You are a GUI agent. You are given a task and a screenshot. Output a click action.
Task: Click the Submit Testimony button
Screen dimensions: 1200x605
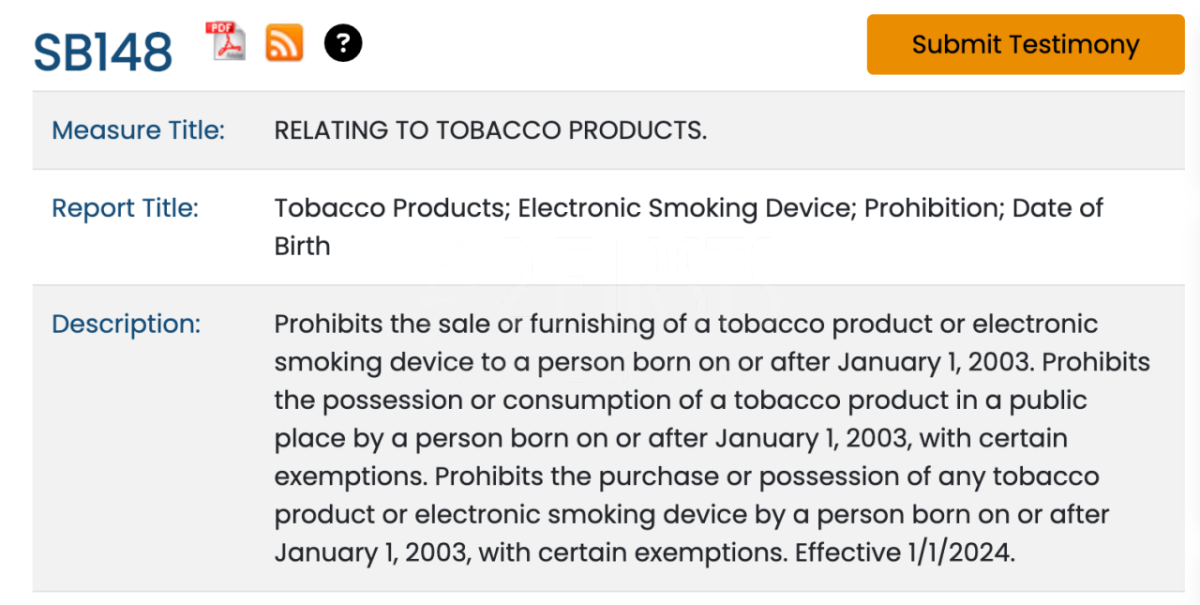point(1025,44)
